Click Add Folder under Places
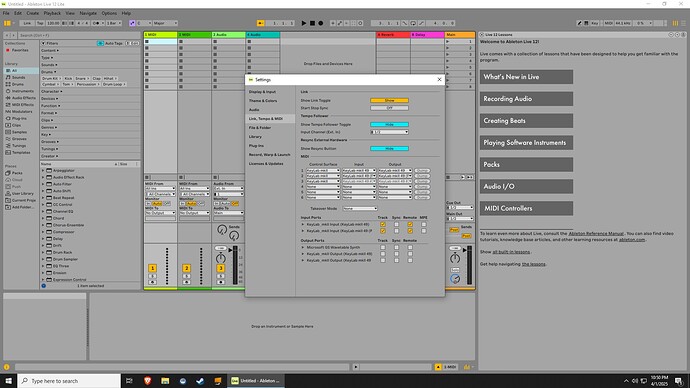Screen dimensions: 690x388 22,207
